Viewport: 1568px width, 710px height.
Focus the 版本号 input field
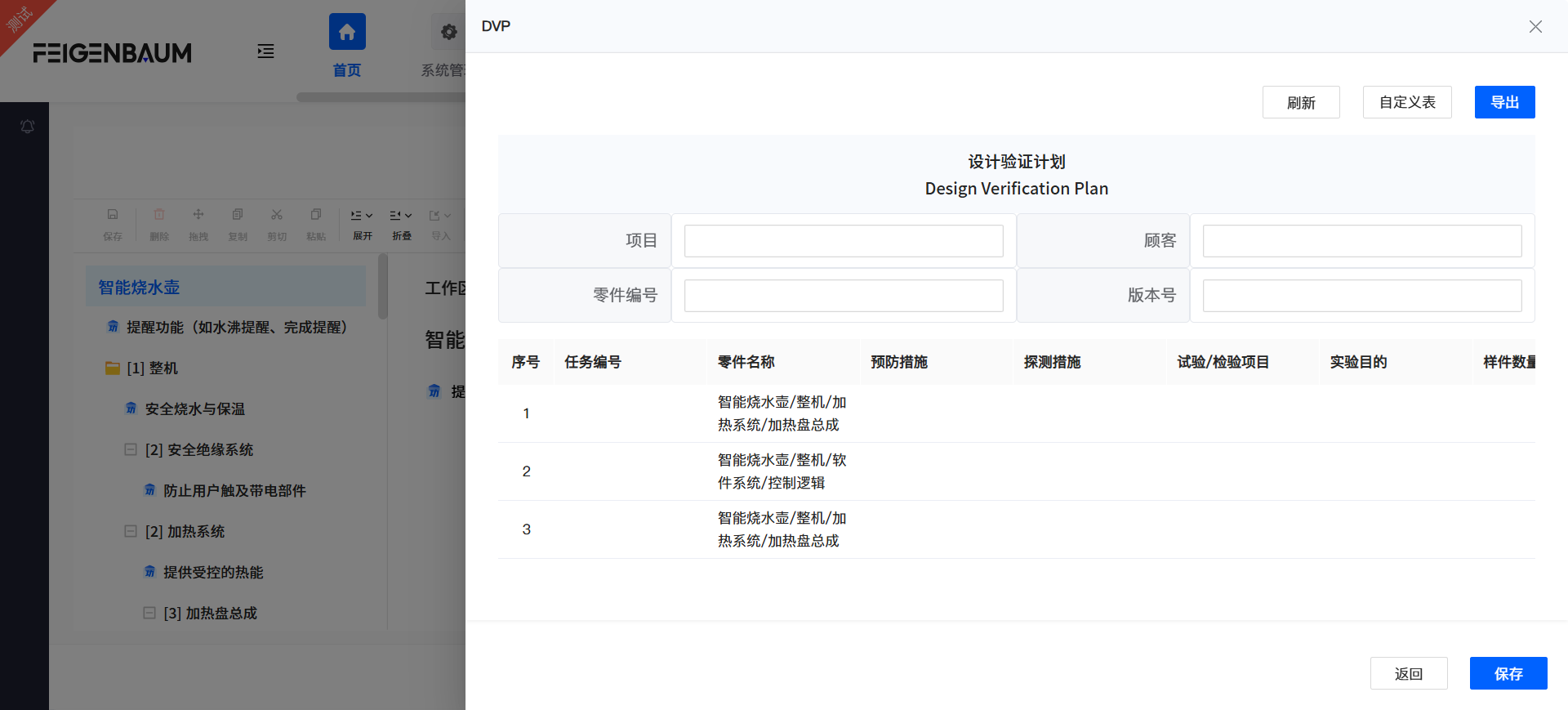coord(1362,296)
